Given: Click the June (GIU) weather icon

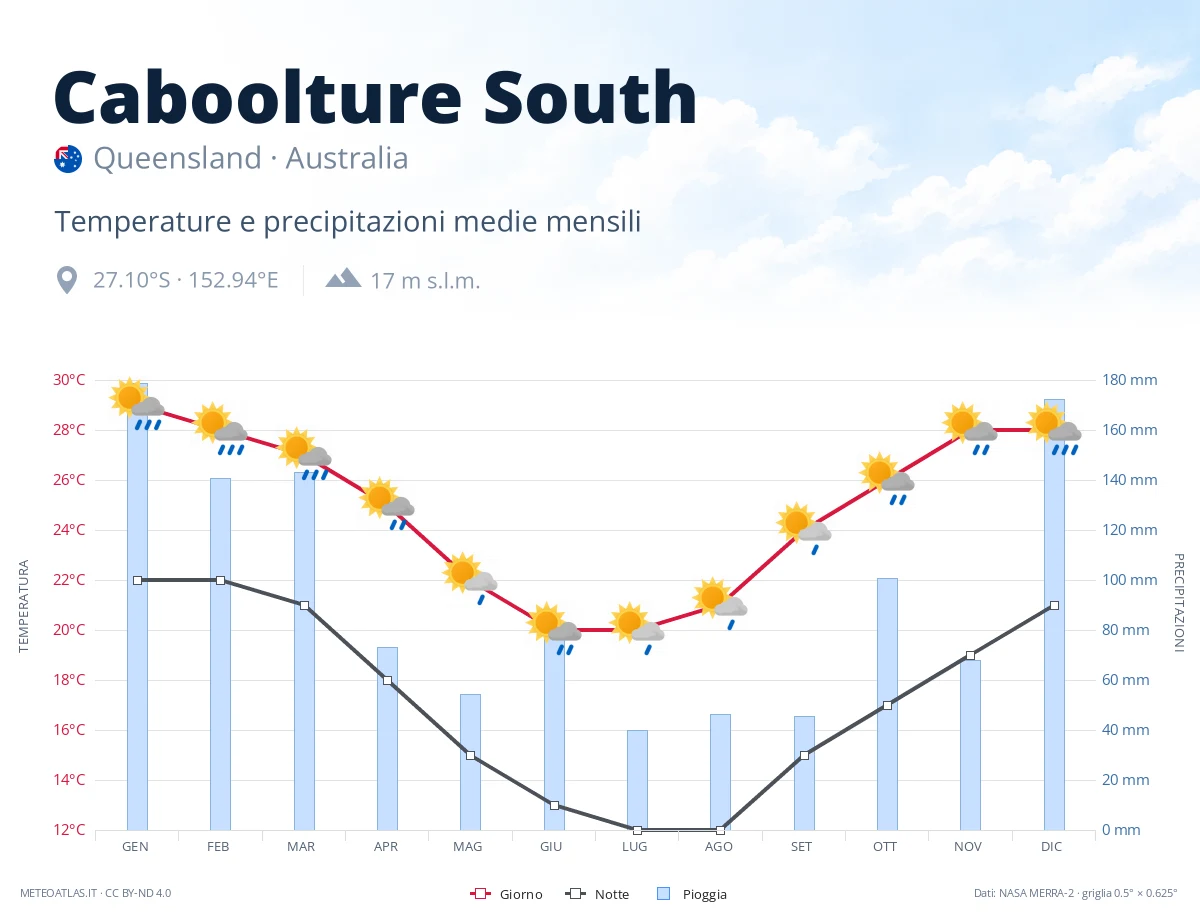Looking at the screenshot, I should point(555,629).
